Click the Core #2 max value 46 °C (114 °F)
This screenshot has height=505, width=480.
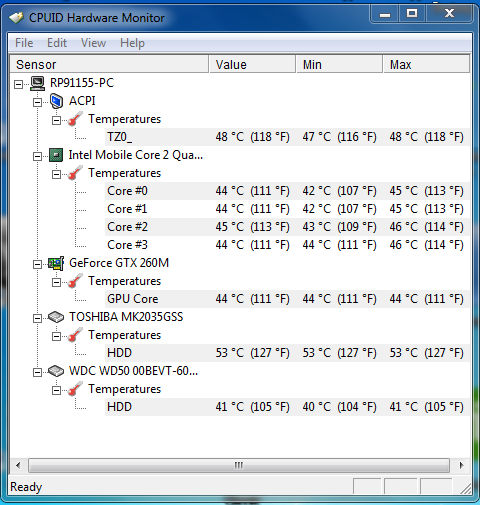point(427,227)
